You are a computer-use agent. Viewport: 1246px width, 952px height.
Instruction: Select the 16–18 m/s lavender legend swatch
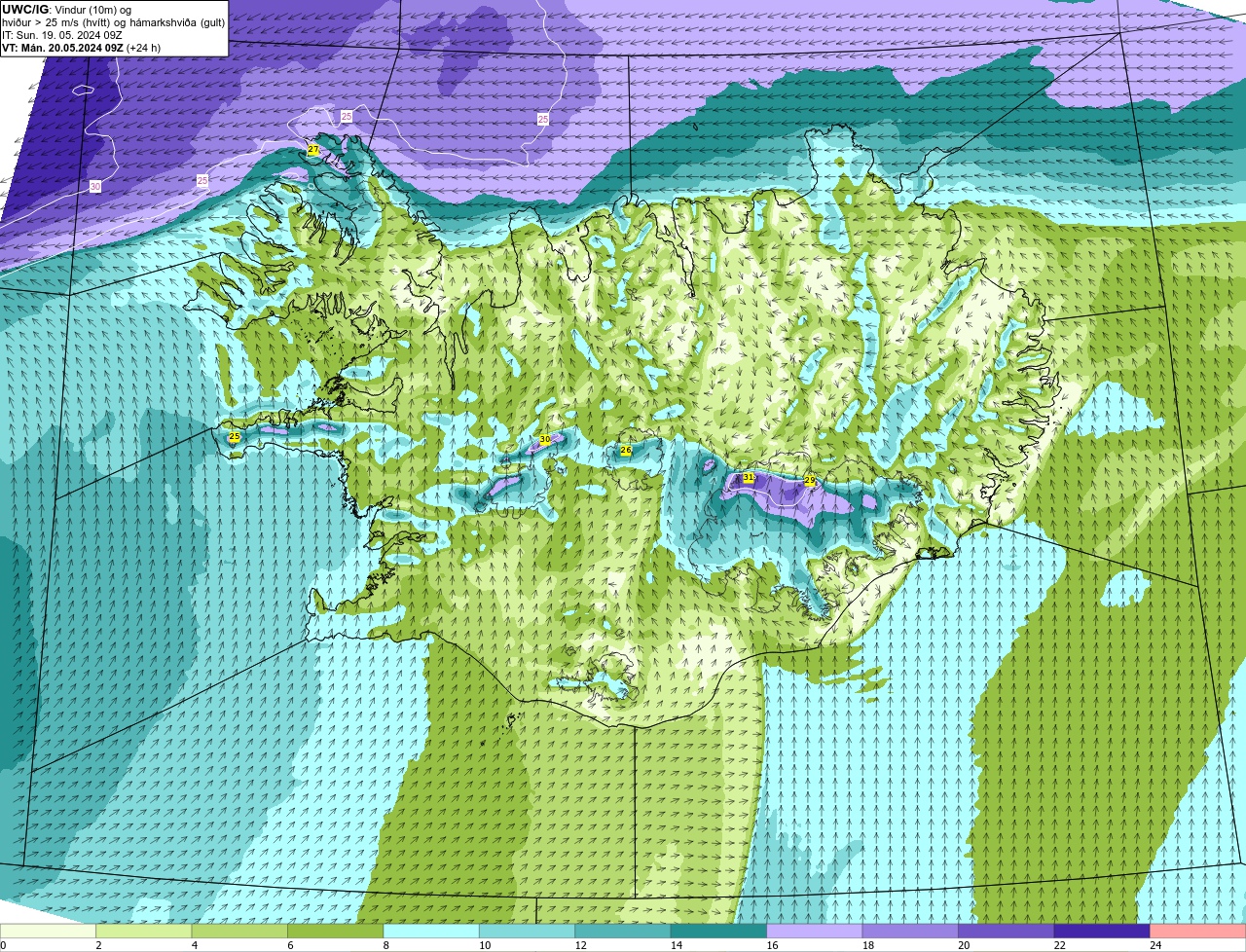(815, 931)
